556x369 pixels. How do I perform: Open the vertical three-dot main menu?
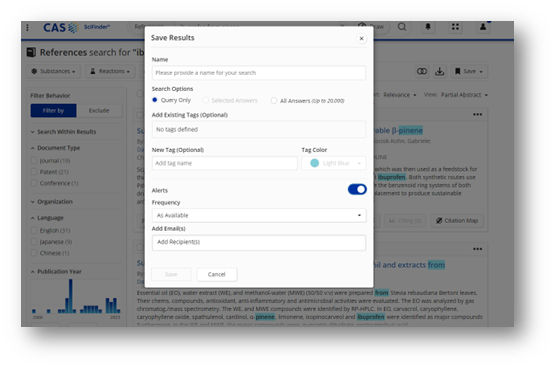click(x=28, y=27)
